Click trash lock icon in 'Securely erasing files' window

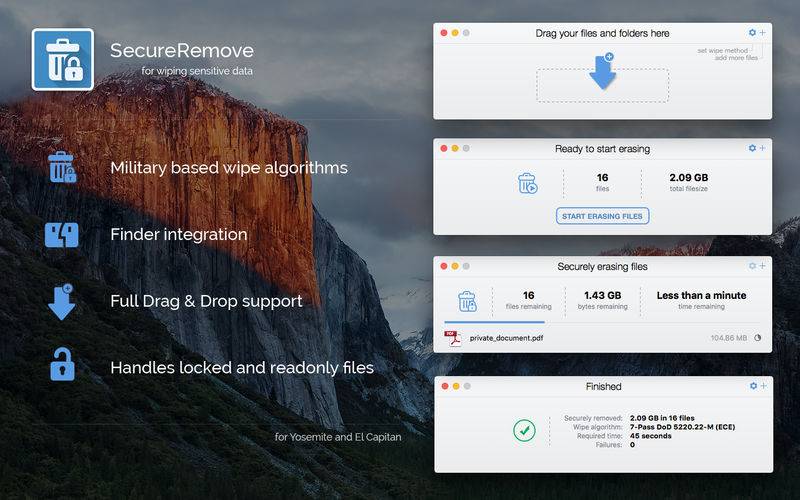point(467,301)
